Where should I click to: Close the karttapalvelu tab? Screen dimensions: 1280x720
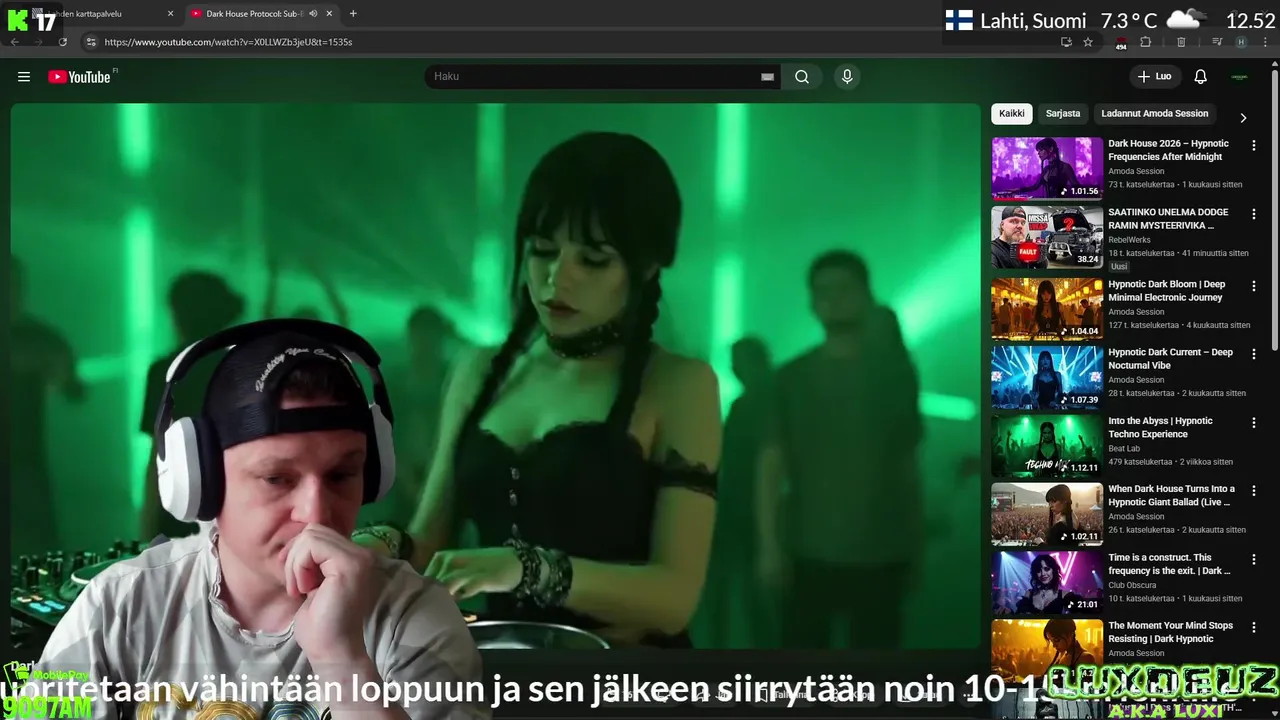pyautogui.click(x=170, y=14)
